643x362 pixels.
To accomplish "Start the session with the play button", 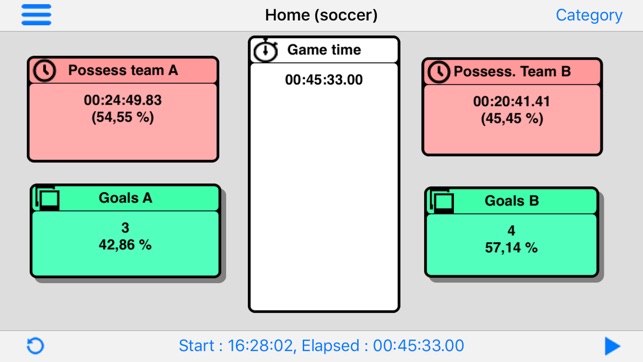I will (x=612, y=346).
